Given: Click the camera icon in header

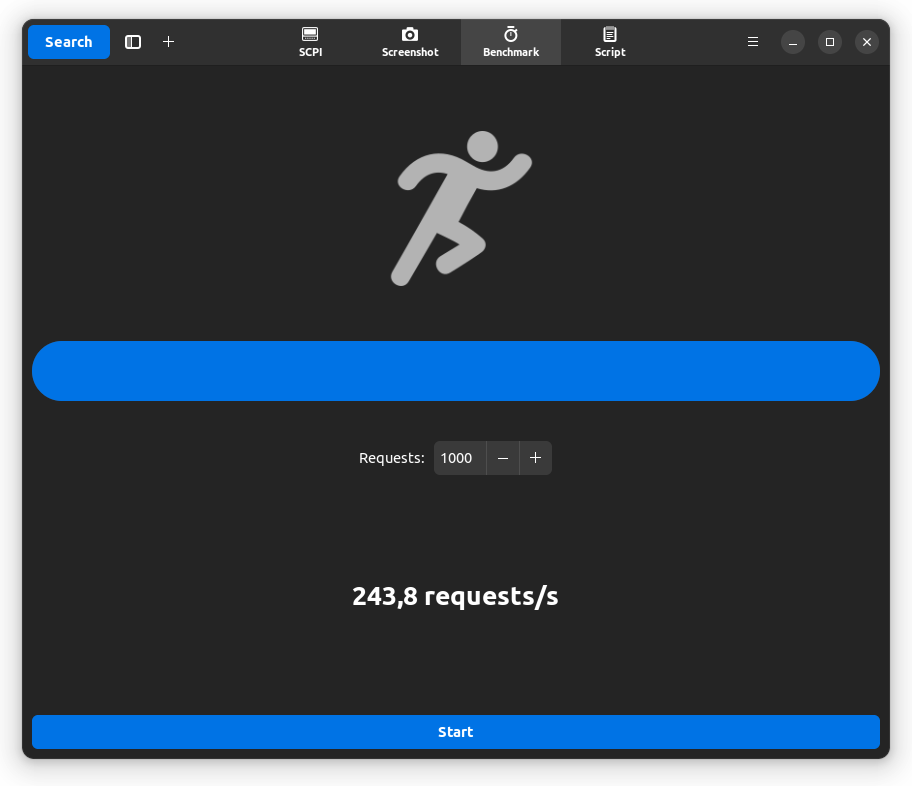Looking at the screenshot, I should [410, 34].
